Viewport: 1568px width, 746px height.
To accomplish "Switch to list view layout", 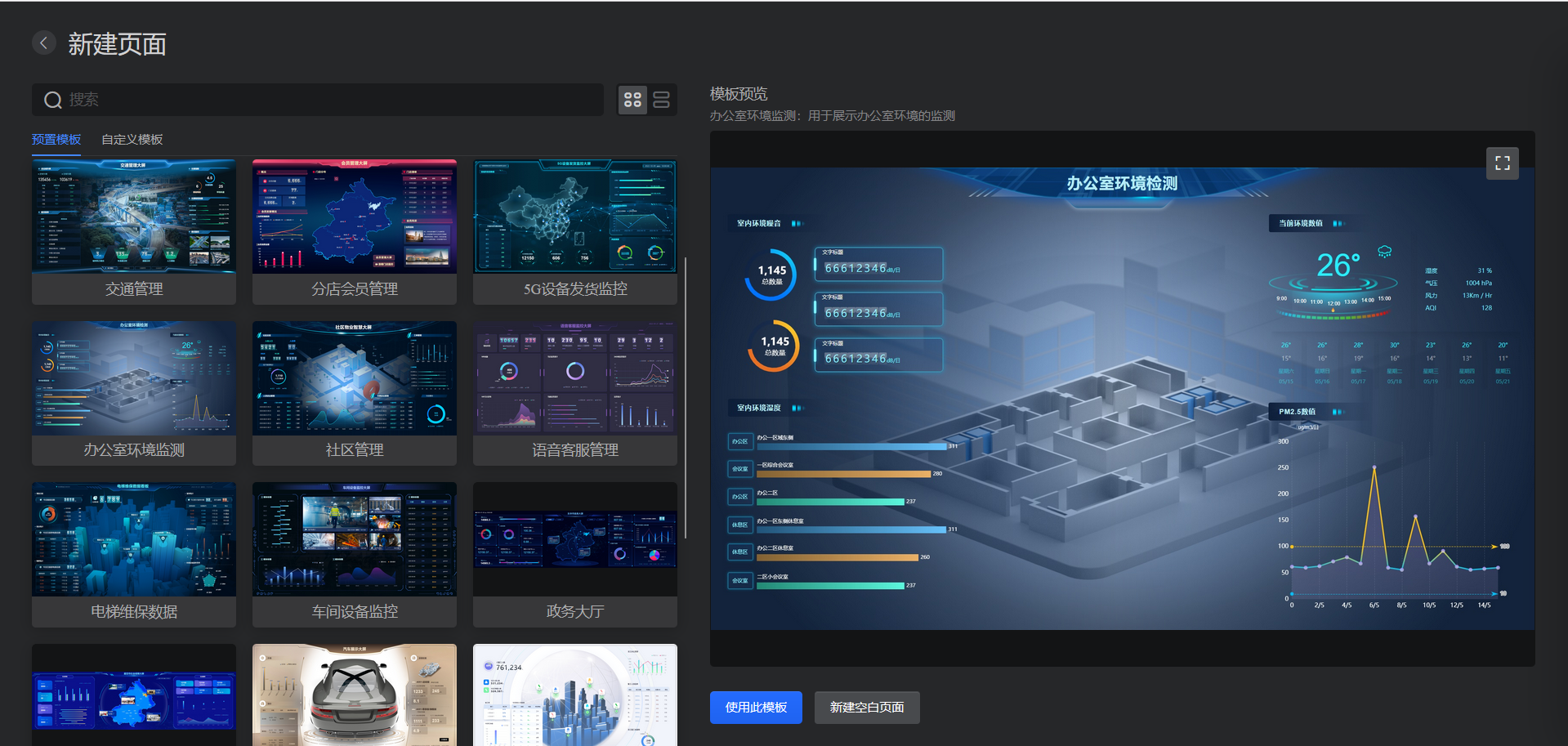I will [661, 99].
